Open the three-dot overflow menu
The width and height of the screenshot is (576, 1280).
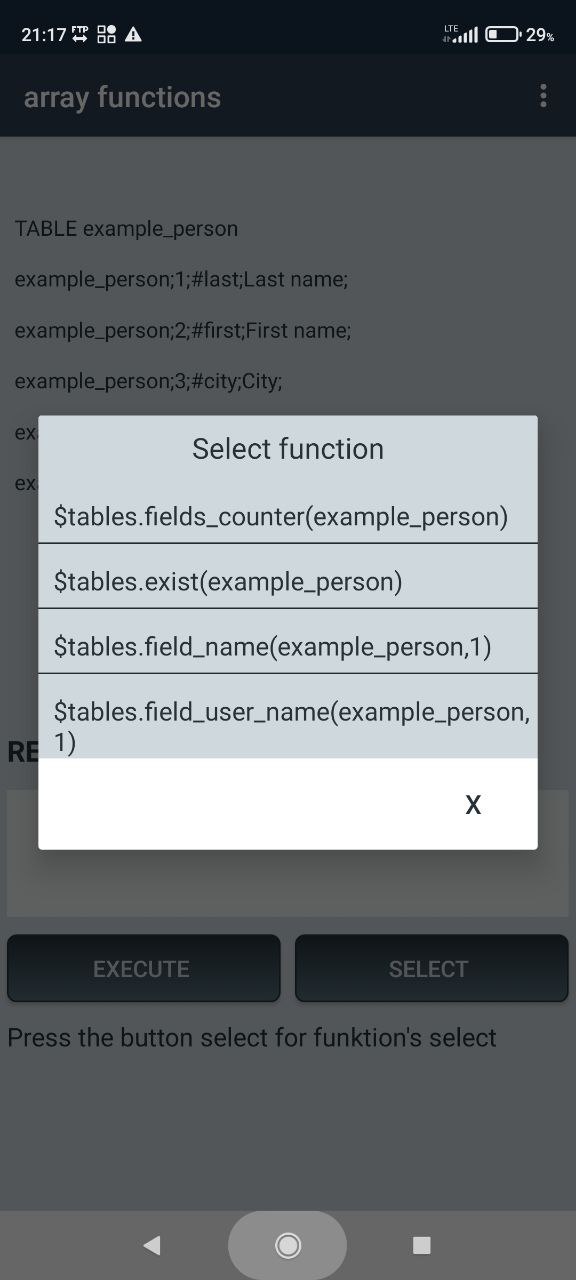[543, 96]
